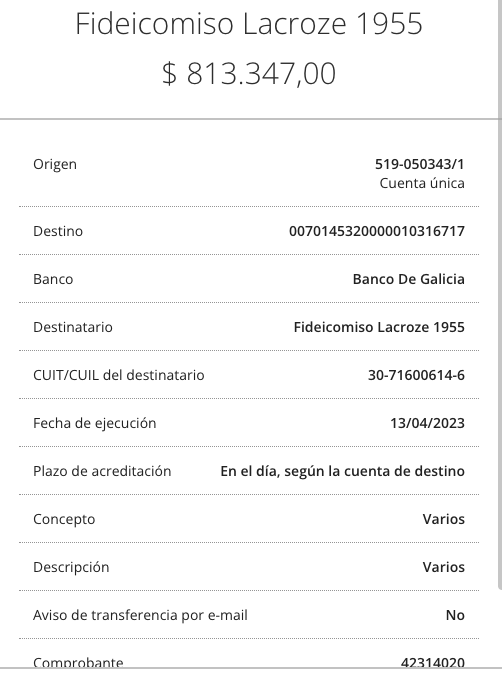The height and width of the screenshot is (678, 502).
Task: Select the Cuenta única account type text
Action: coord(422,183)
